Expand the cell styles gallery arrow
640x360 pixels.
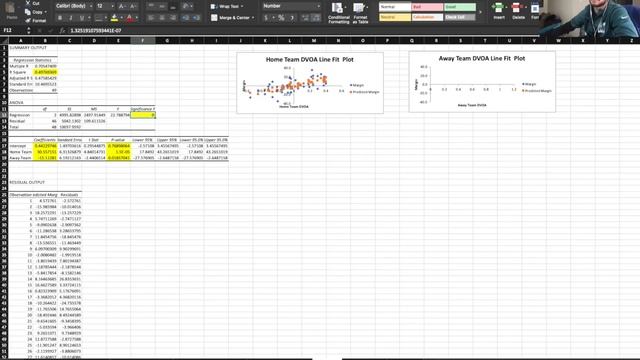480,12
